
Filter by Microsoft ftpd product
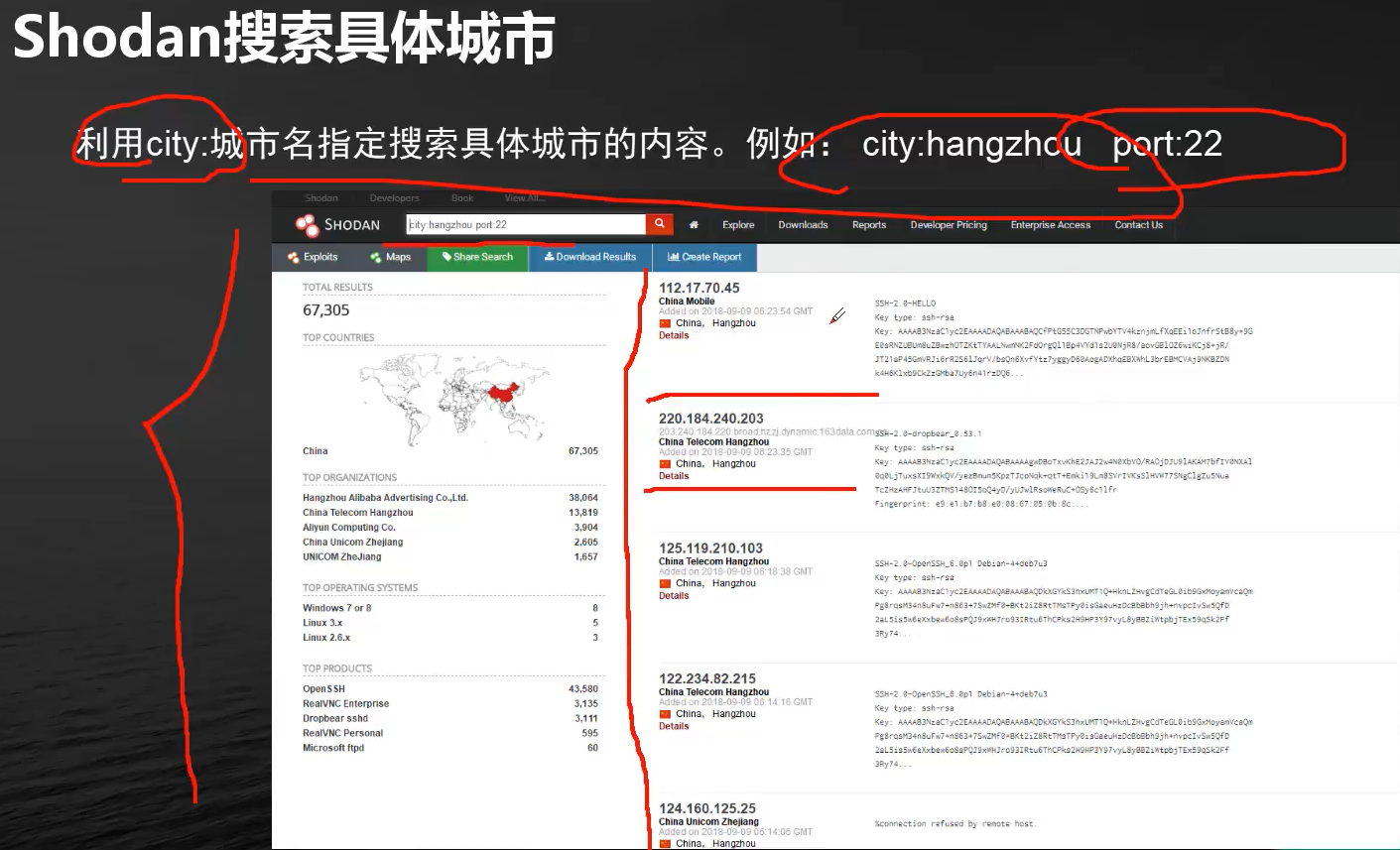pyautogui.click(x=333, y=749)
